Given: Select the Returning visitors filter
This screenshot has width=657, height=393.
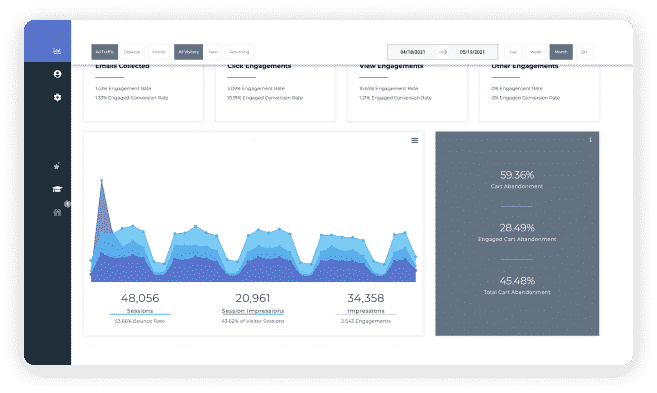Looking at the screenshot, I should [239, 52].
